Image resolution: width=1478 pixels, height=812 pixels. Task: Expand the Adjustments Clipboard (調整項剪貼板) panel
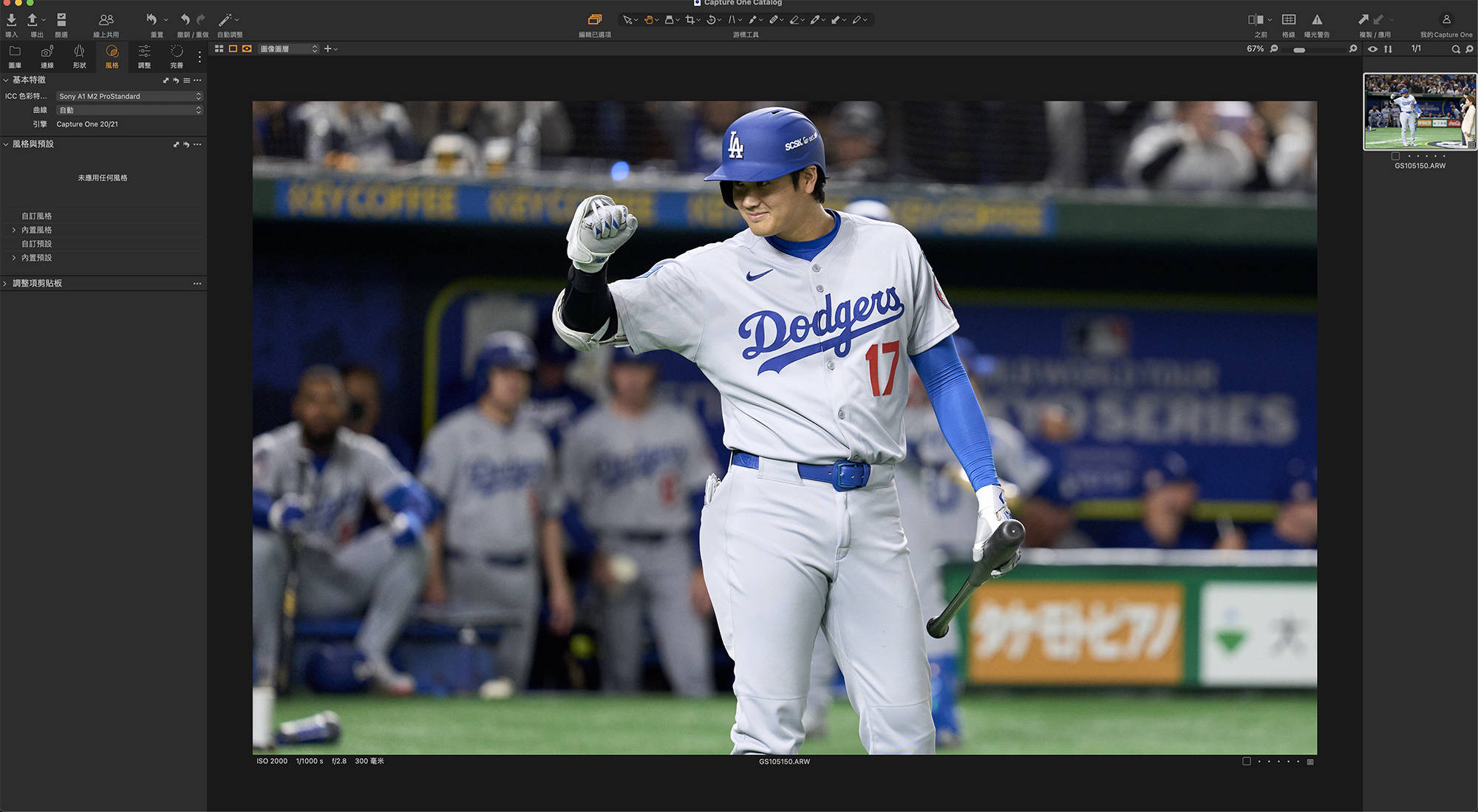click(x=5, y=284)
